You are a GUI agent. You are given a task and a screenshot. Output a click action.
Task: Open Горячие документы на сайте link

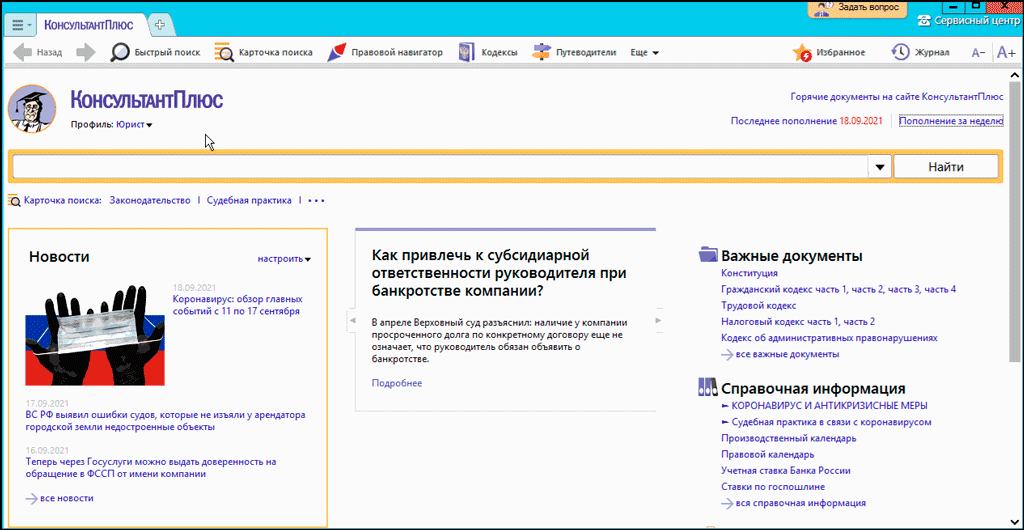point(897,97)
